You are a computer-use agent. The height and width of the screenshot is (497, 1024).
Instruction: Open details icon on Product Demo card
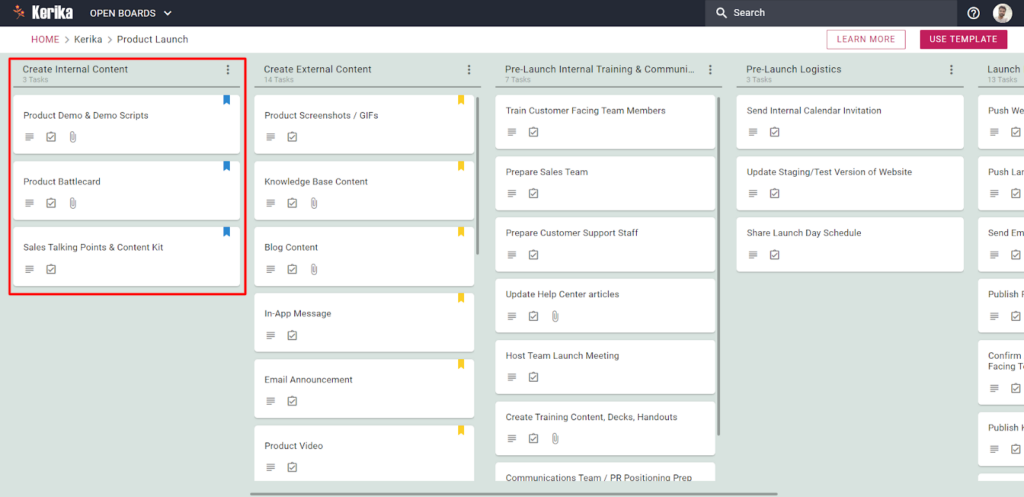pyautogui.click(x=29, y=137)
